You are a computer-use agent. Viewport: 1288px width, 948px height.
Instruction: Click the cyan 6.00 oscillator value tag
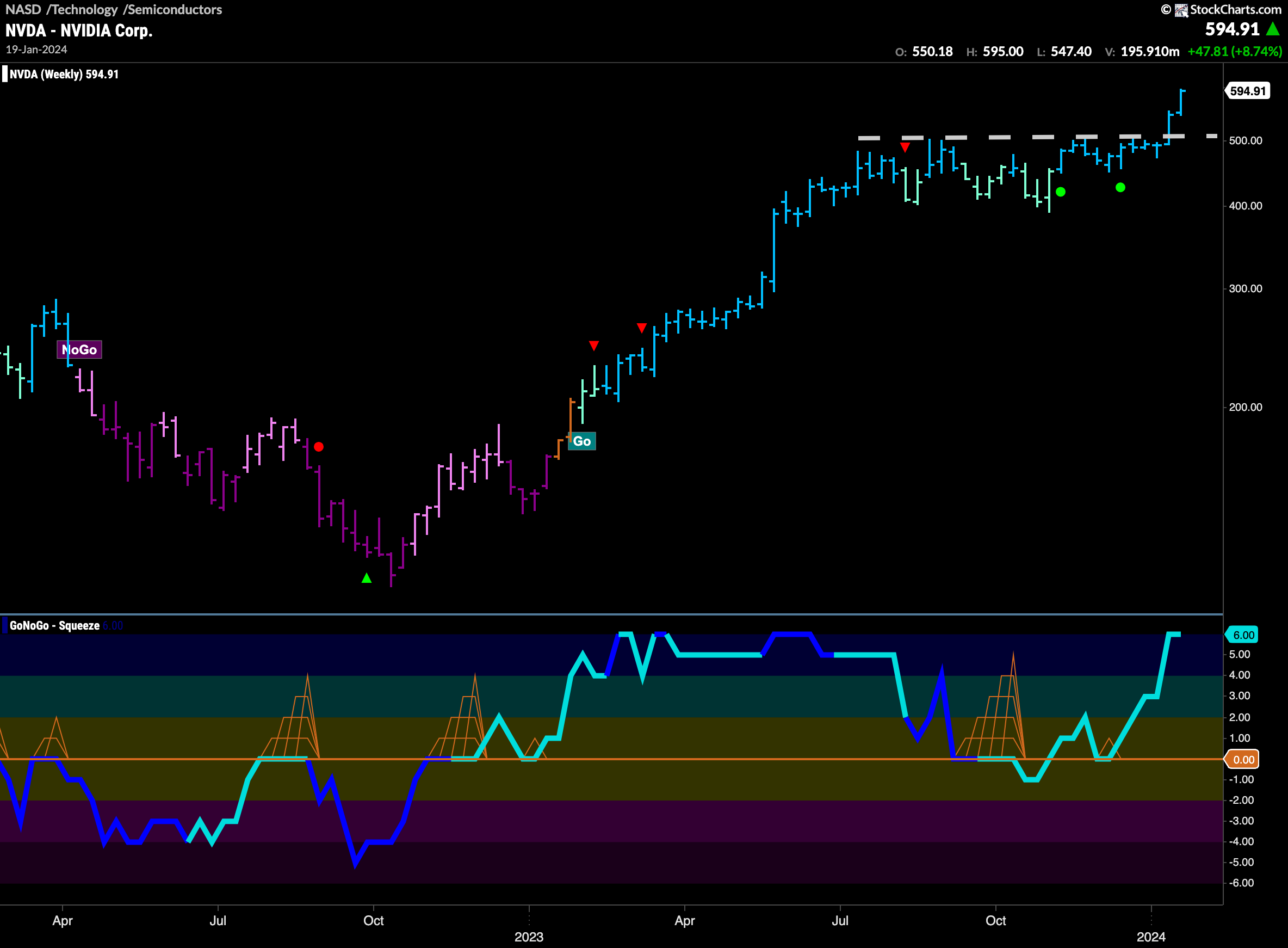pyautogui.click(x=1242, y=635)
